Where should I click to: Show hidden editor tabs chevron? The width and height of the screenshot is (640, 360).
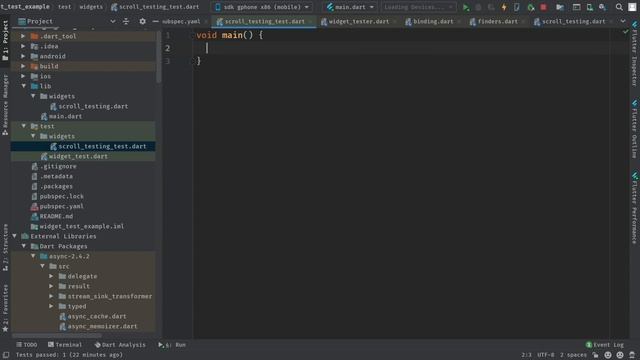pyautogui.click(x=623, y=21)
